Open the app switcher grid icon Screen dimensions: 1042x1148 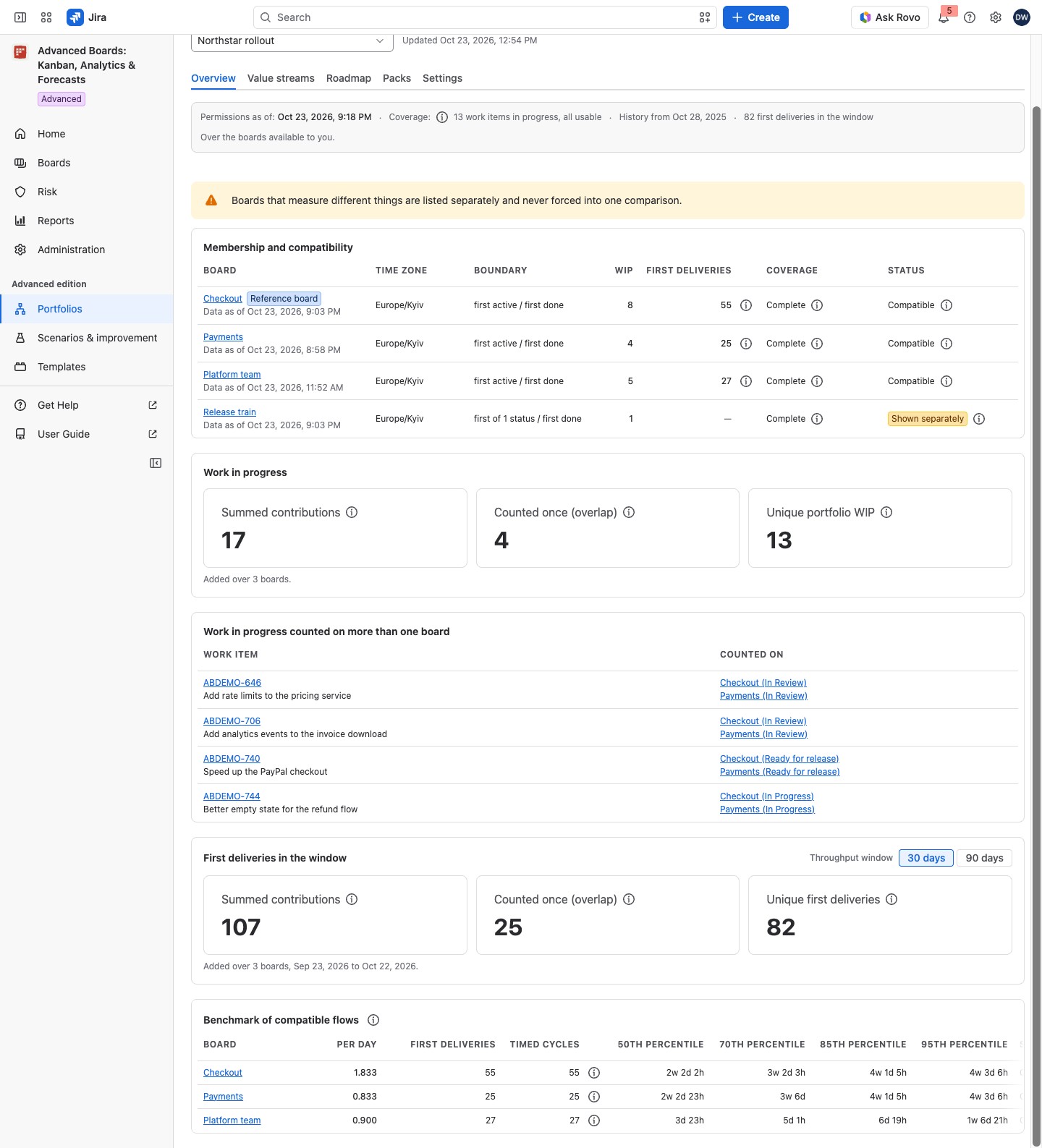46,17
